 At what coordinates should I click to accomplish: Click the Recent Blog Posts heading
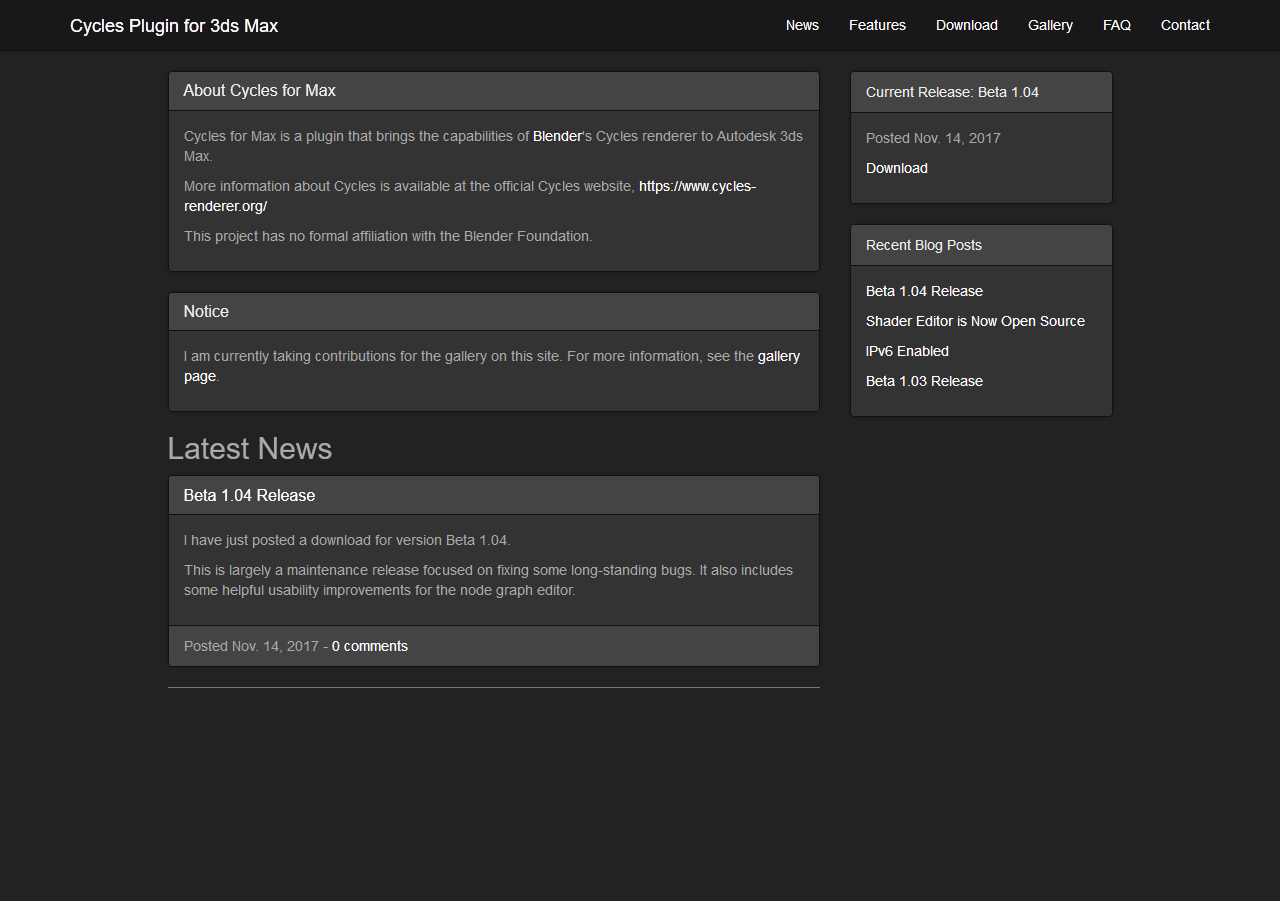click(924, 245)
